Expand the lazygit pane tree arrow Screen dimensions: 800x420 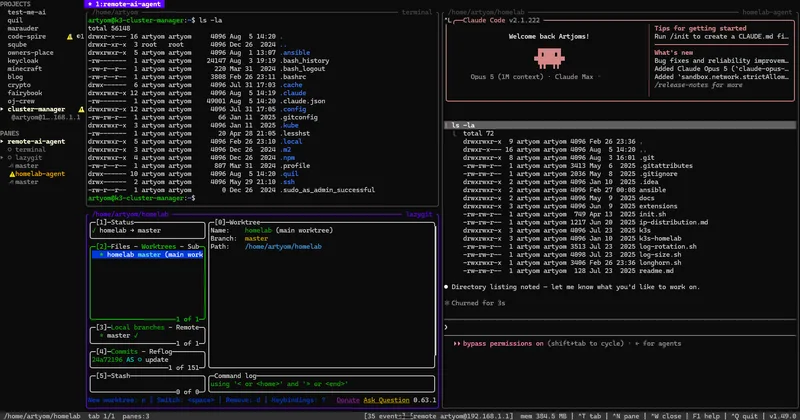(3, 158)
